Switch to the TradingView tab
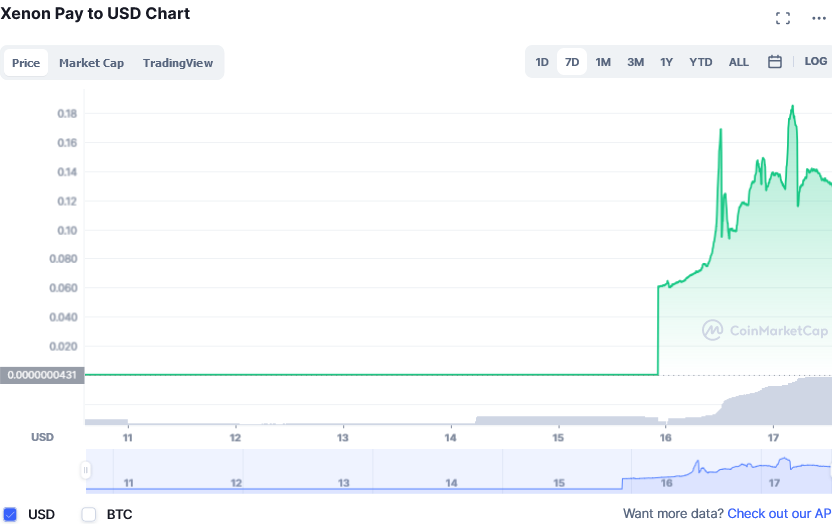The height and width of the screenshot is (525, 832). pyautogui.click(x=178, y=63)
